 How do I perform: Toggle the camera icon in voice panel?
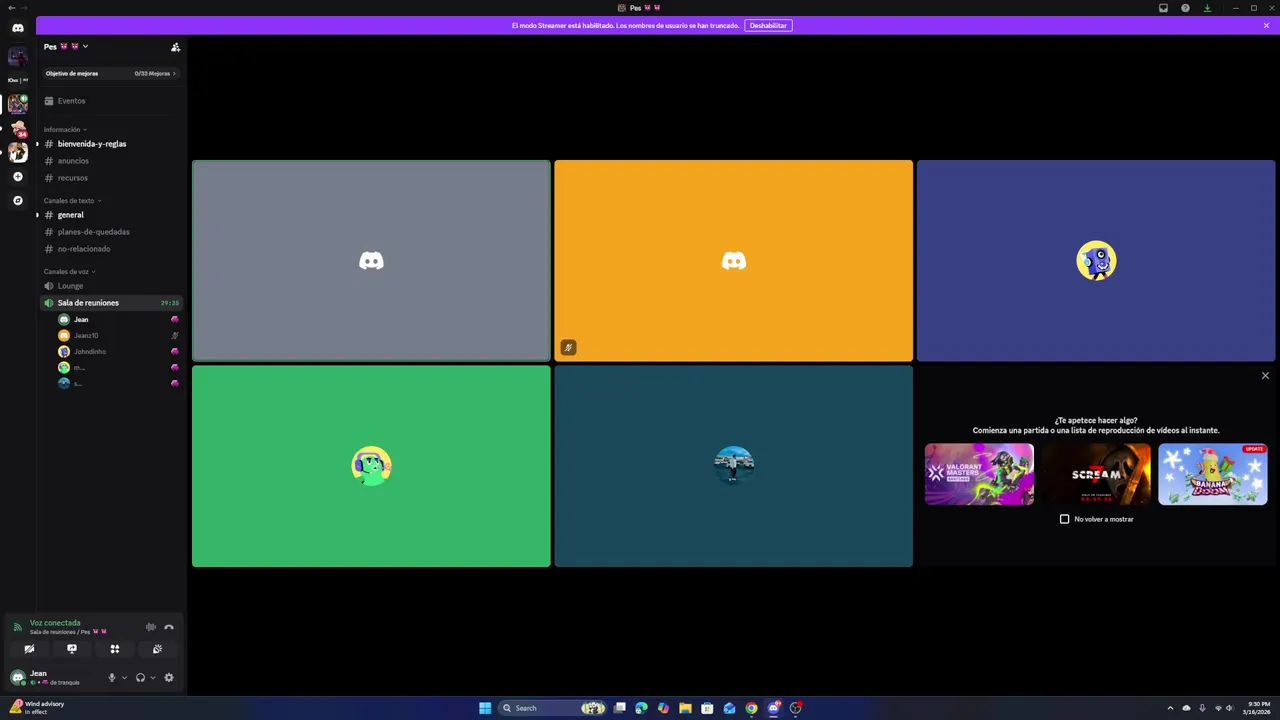point(29,649)
